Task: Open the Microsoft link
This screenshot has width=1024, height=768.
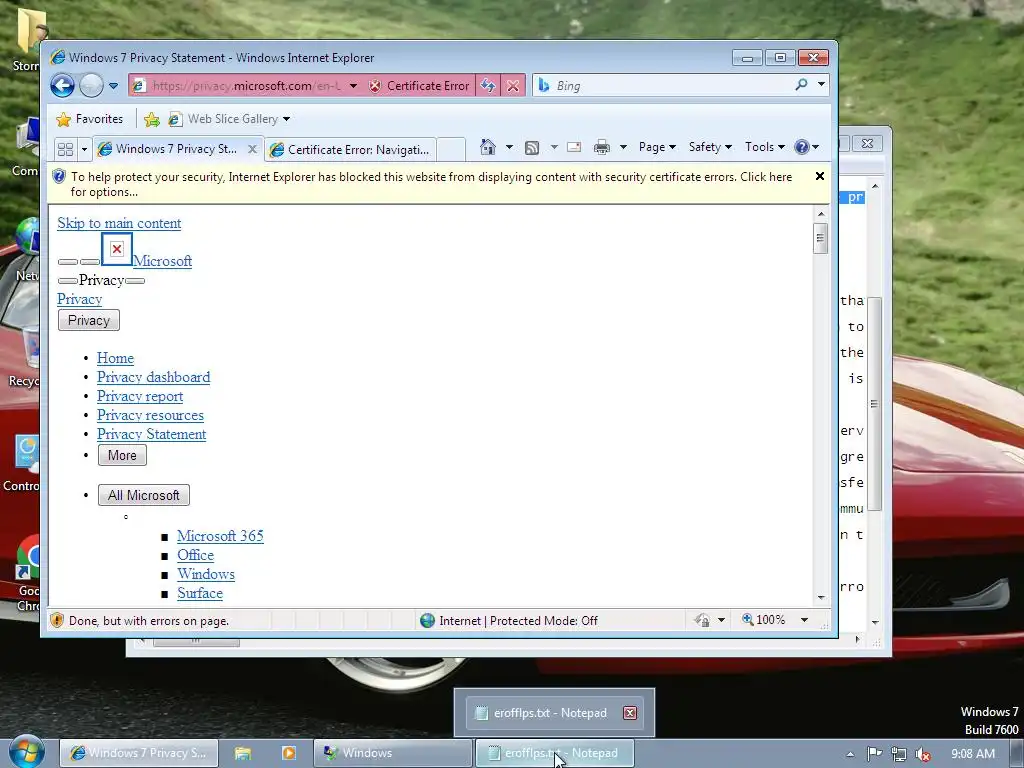Action: pos(163,261)
